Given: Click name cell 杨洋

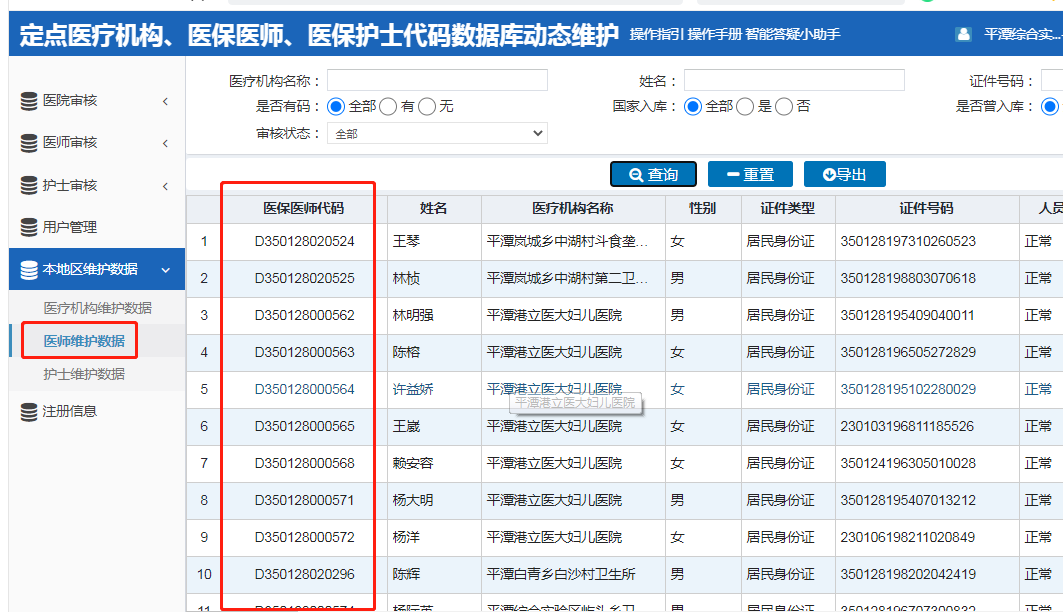Looking at the screenshot, I should tap(407, 537).
